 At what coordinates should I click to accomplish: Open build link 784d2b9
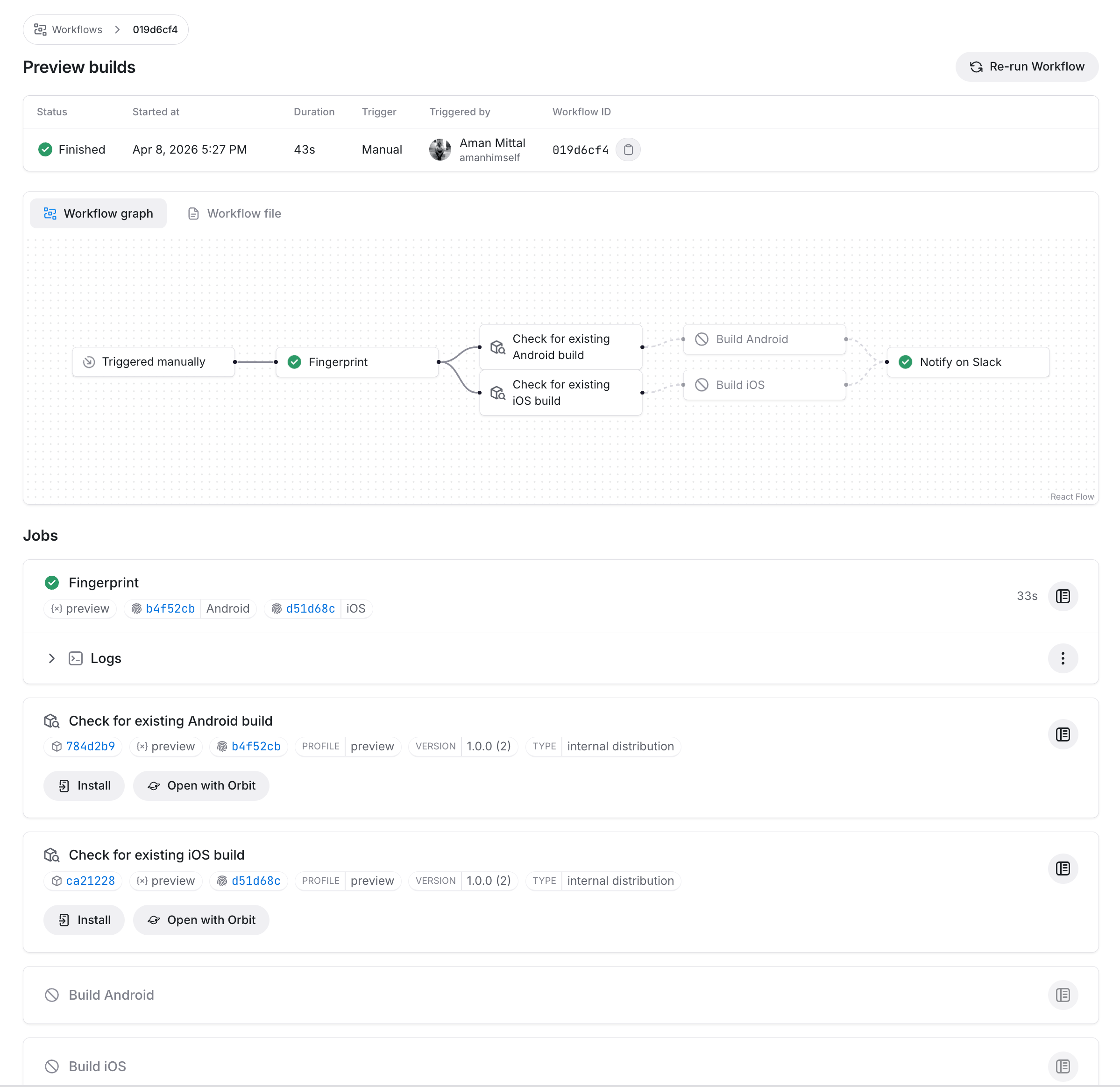click(90, 747)
